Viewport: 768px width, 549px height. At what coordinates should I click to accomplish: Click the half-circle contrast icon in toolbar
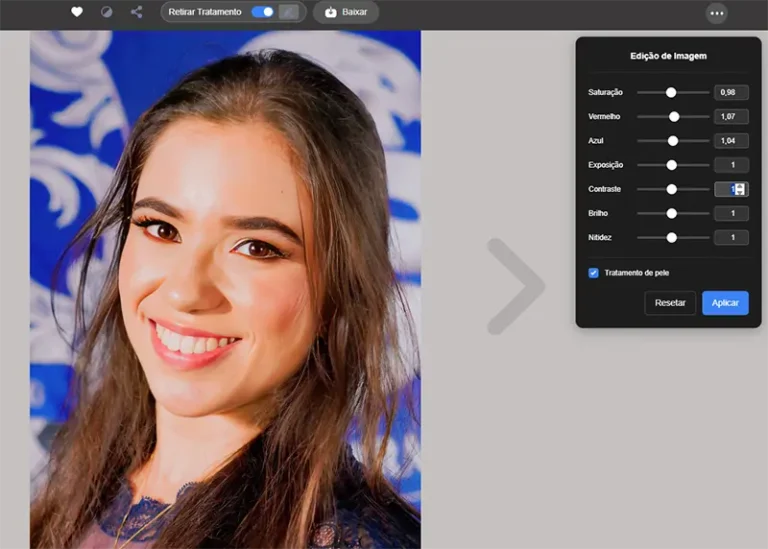pyautogui.click(x=107, y=12)
